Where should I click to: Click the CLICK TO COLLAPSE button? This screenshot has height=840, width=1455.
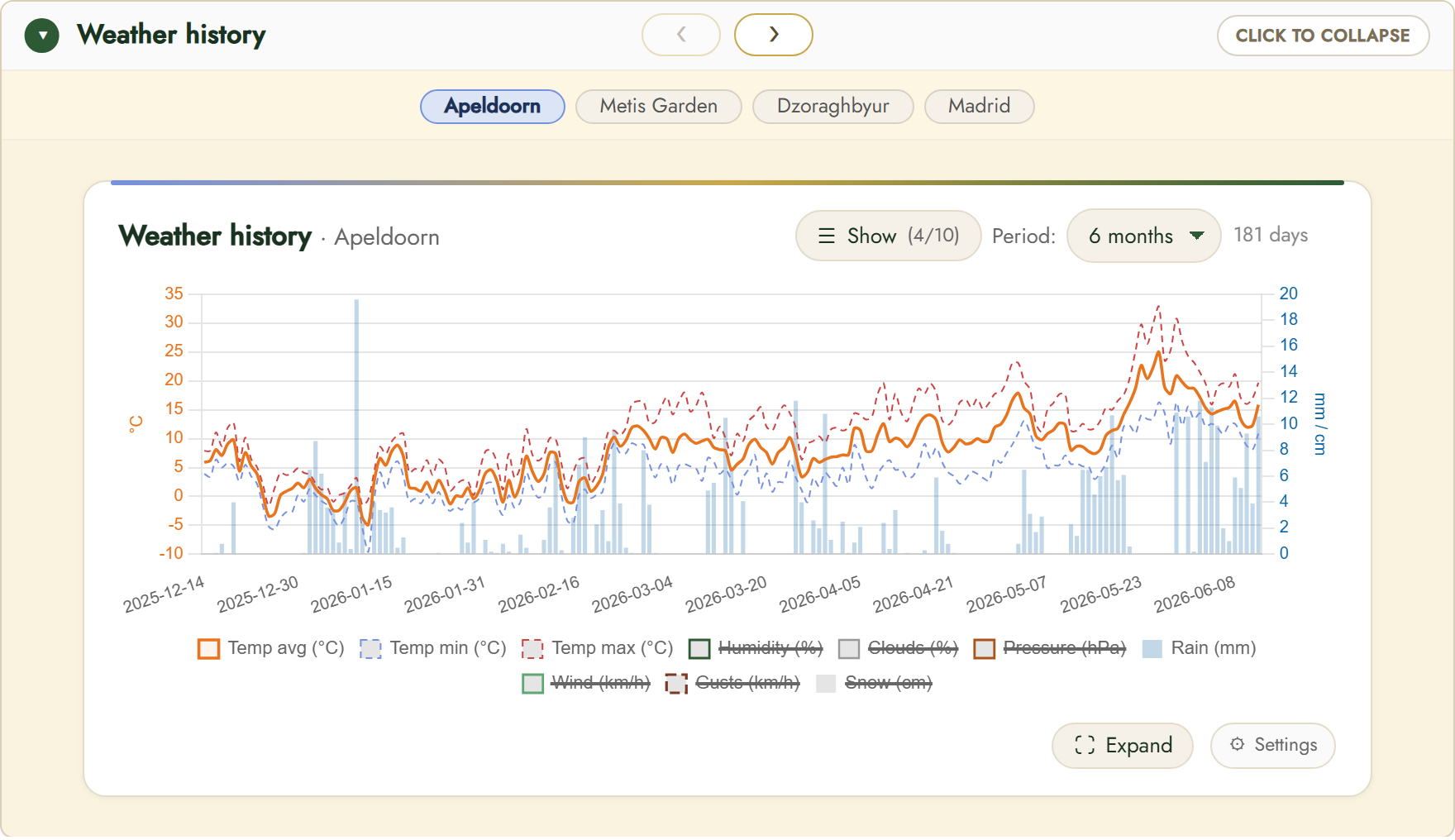click(x=1323, y=36)
